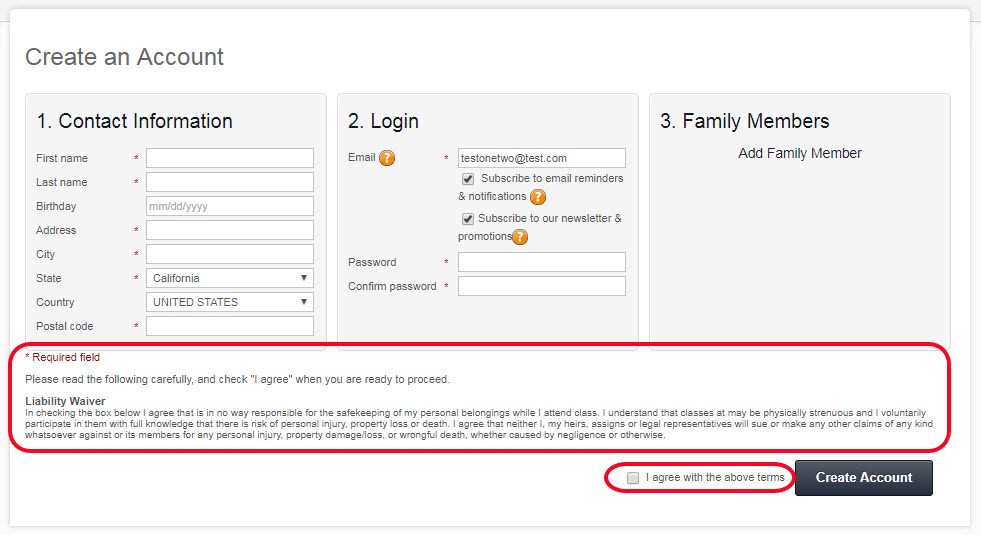Viewport: 981px width, 535px height.
Task: Click the Confirm password field
Action: click(541, 286)
